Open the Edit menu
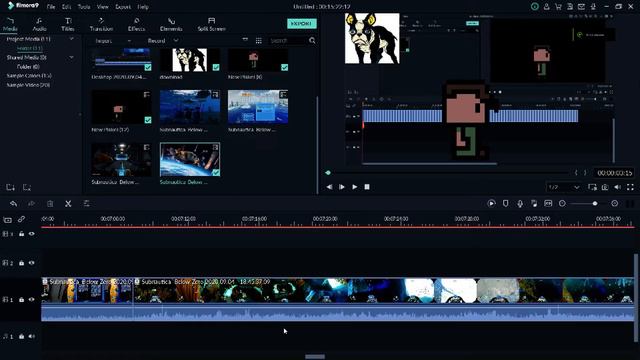 (66, 7)
